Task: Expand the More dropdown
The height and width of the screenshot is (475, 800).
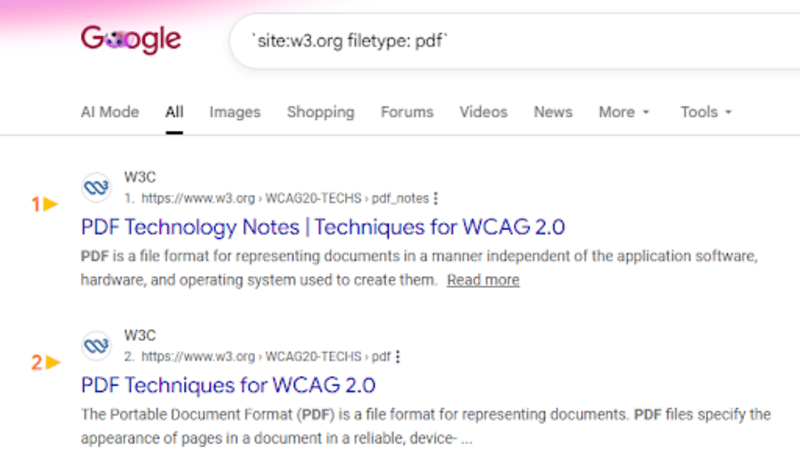Action: [624, 112]
